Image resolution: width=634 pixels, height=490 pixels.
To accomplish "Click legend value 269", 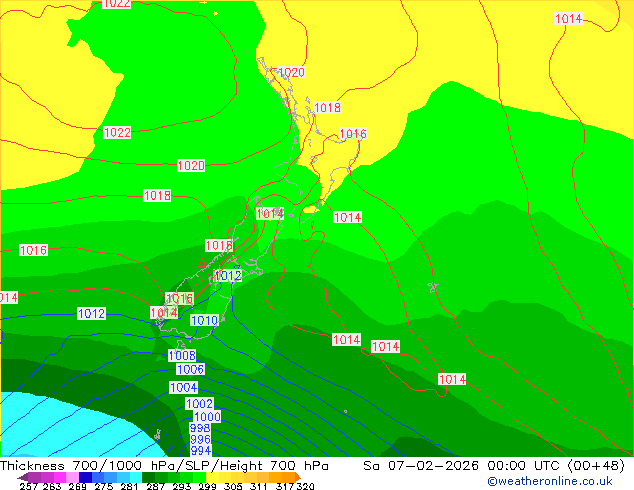I will 78,486.
